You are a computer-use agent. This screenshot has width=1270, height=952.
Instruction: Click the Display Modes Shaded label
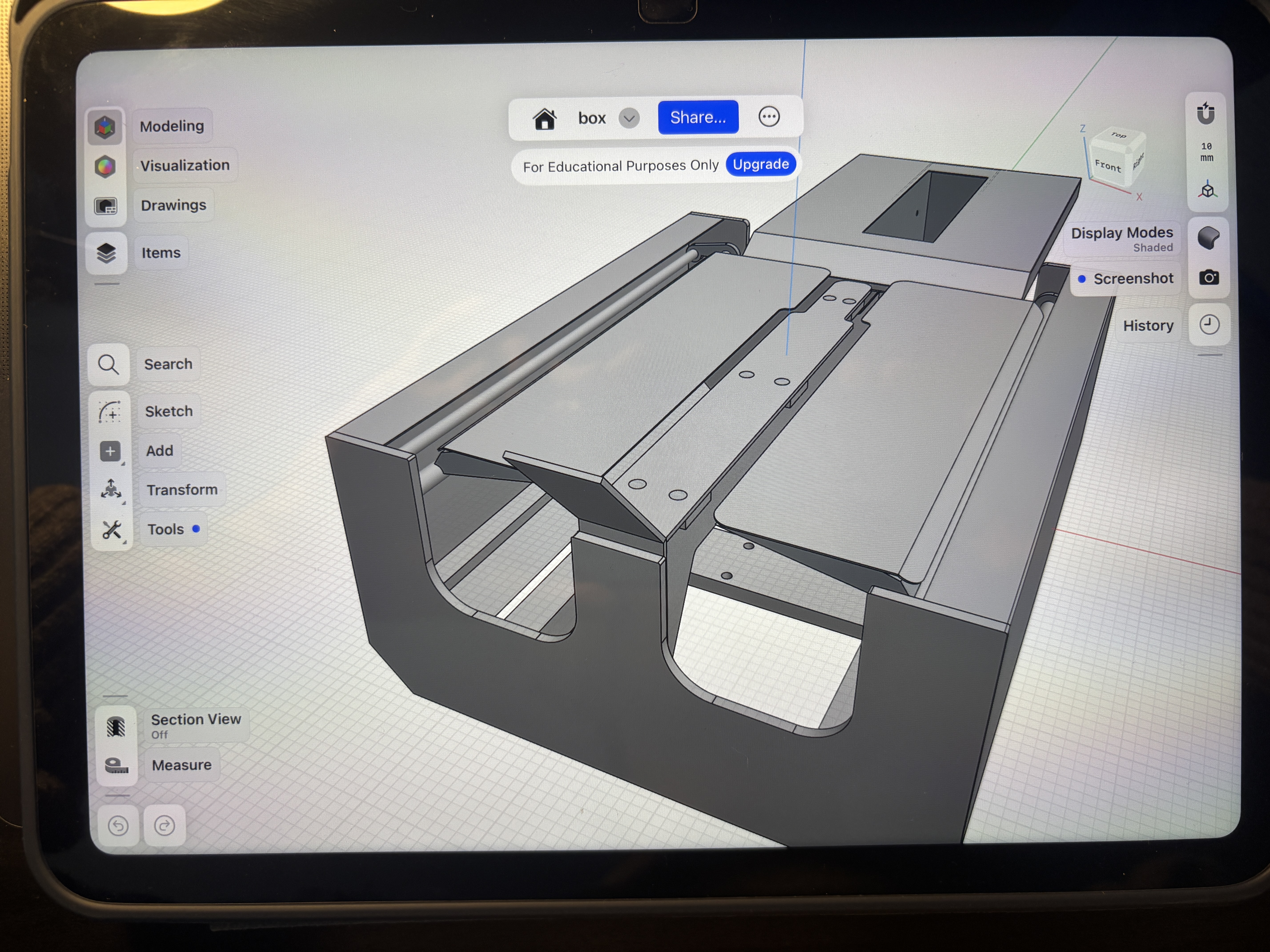pos(1122,239)
